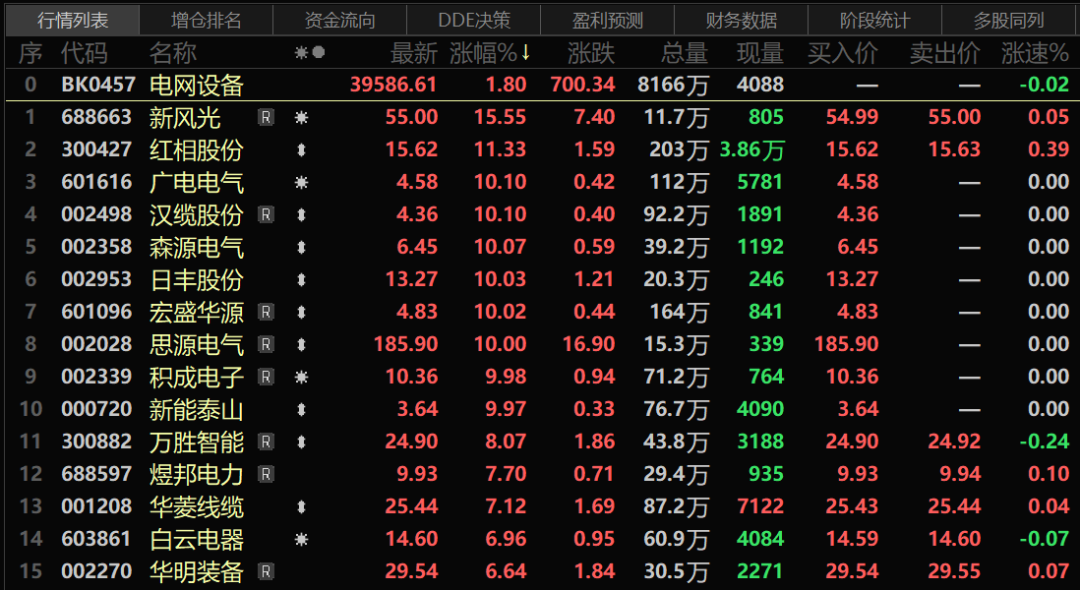The image size is (1080, 590).
Task: Sort by the 最新 column header
Action: pyautogui.click(x=414, y=53)
